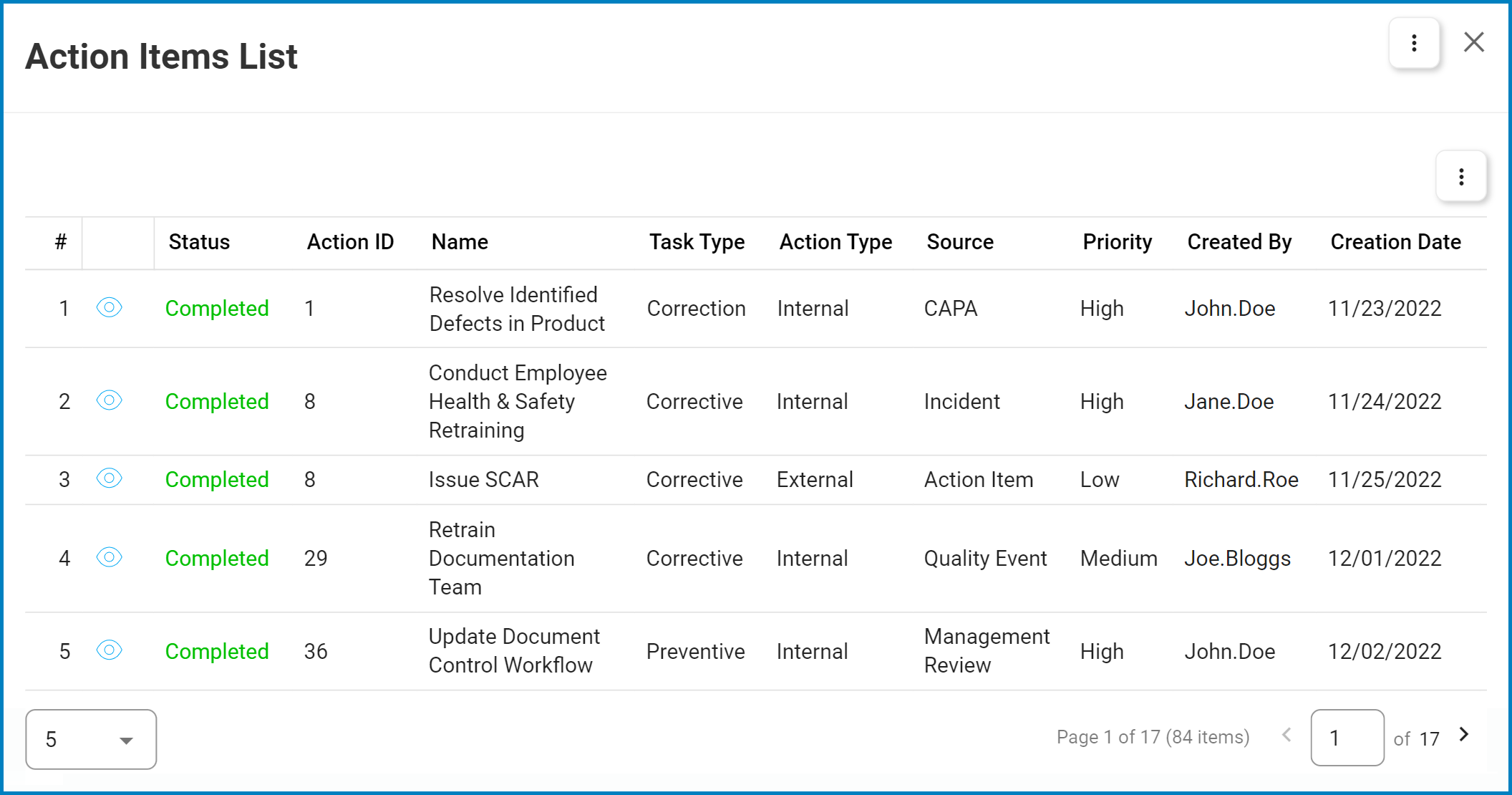Open the dialog's three-dot options menu
Viewport: 1512px width, 795px height.
click(x=1414, y=43)
